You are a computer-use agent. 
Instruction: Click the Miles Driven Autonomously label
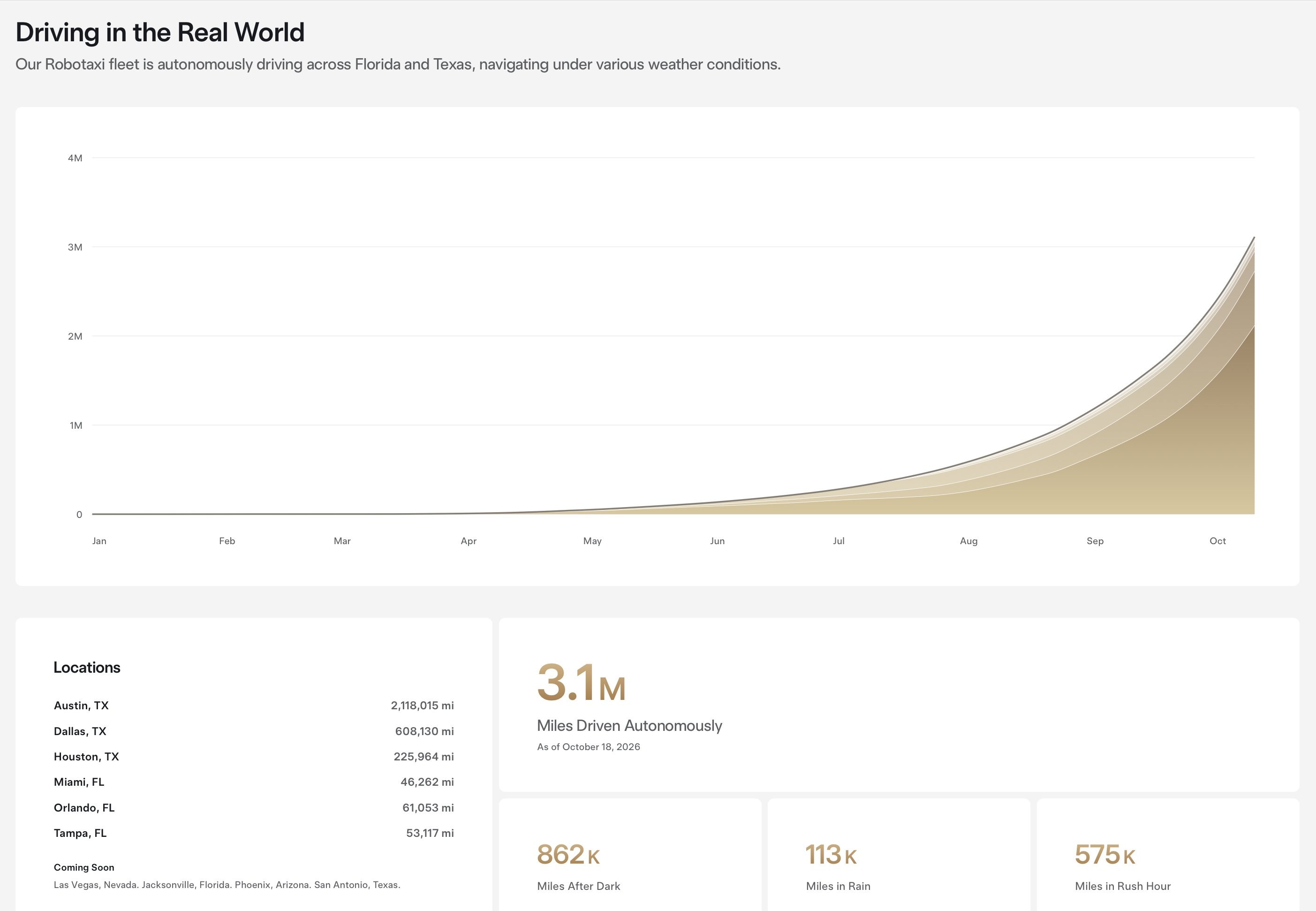[629, 726]
